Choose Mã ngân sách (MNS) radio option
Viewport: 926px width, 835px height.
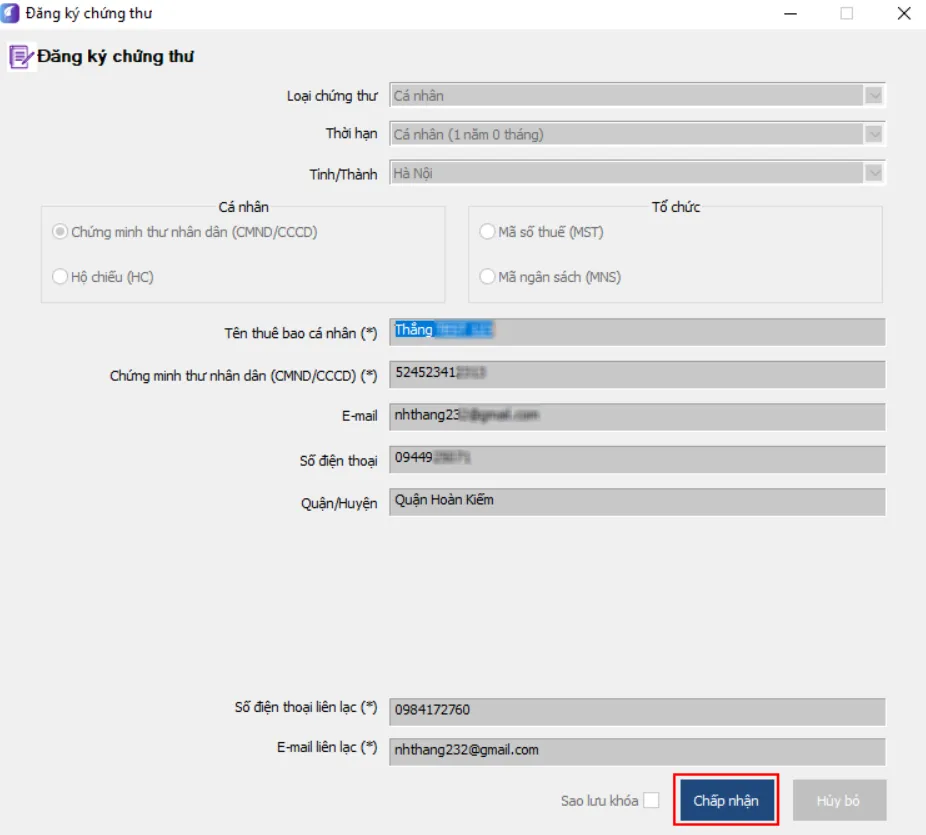[x=488, y=277]
